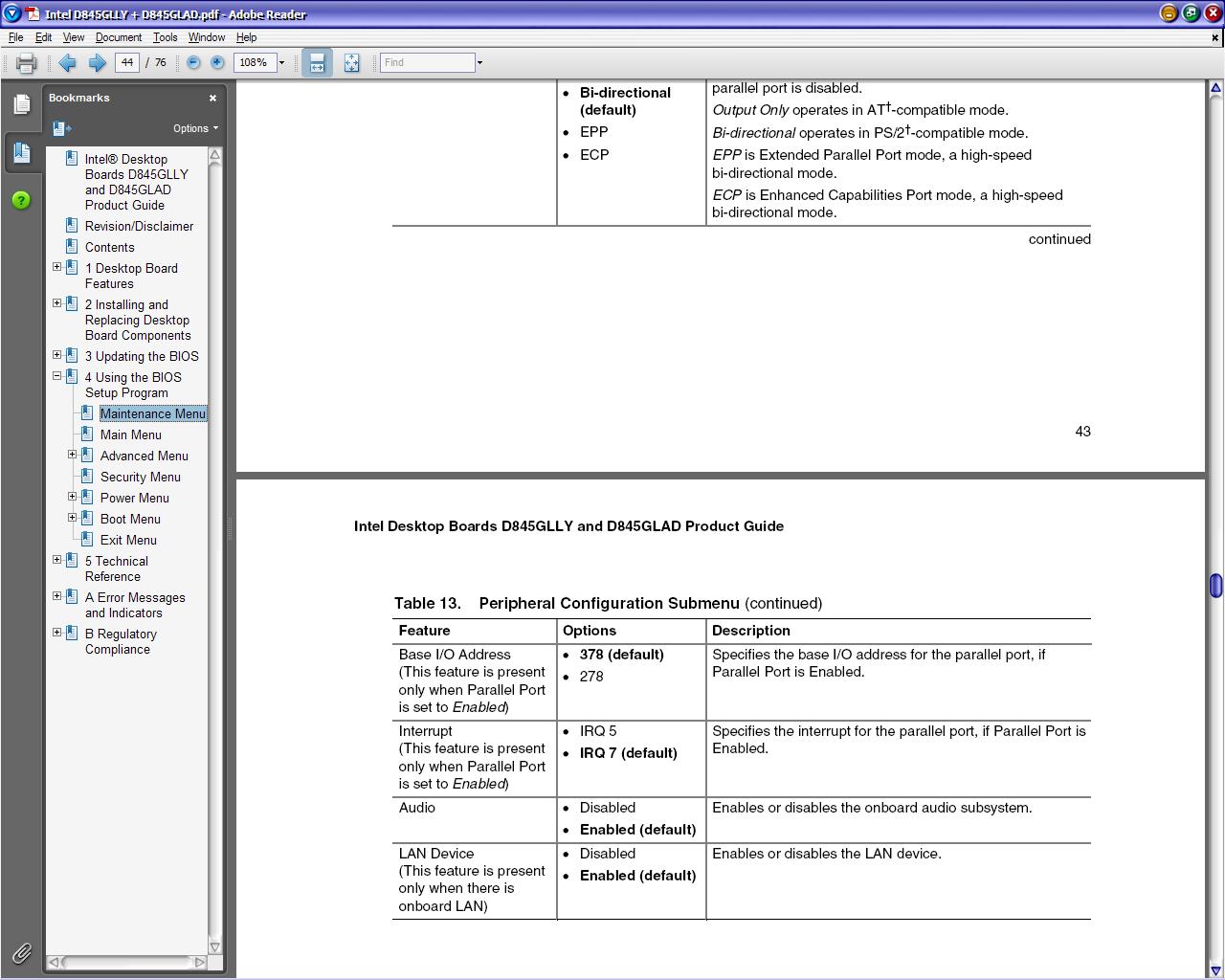Click the Security Menu bookmark page icon
Image resolution: width=1225 pixels, height=980 pixels.
coord(87,477)
